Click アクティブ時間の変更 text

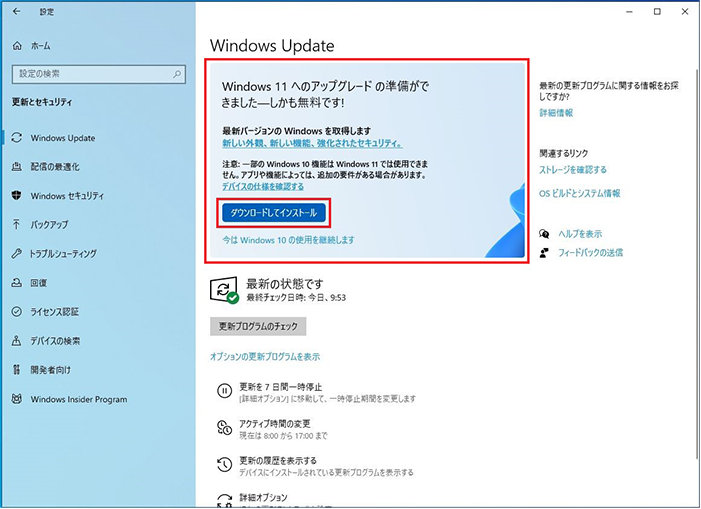click(x=274, y=423)
